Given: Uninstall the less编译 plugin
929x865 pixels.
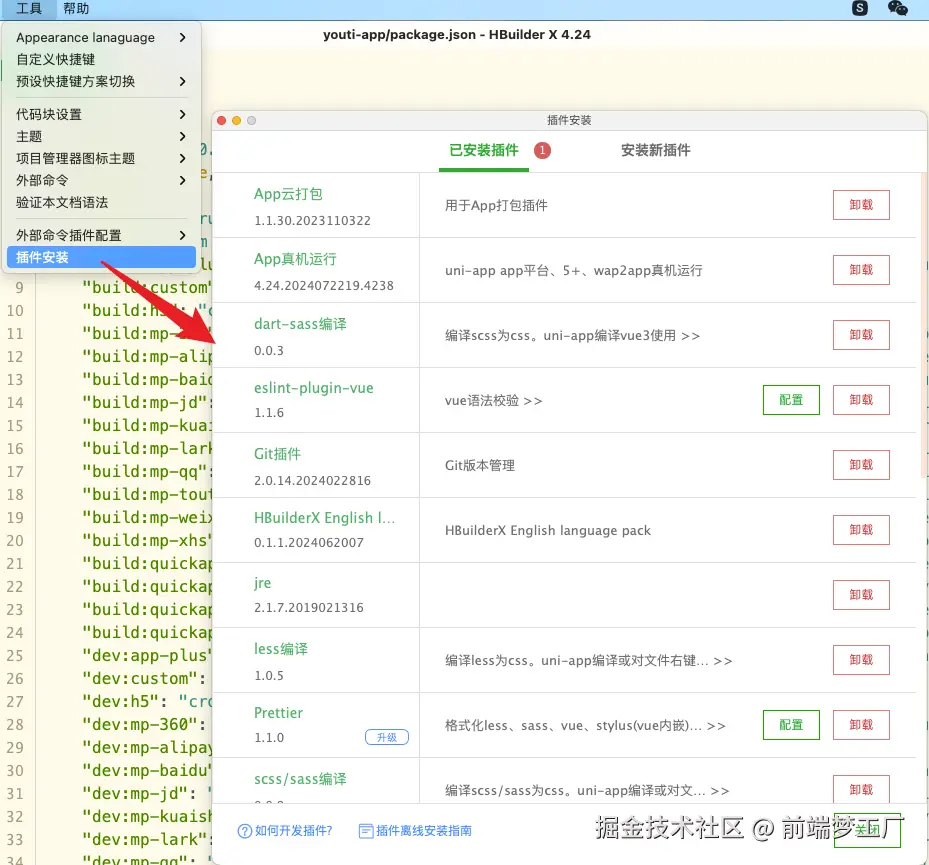Looking at the screenshot, I should coord(861,660).
